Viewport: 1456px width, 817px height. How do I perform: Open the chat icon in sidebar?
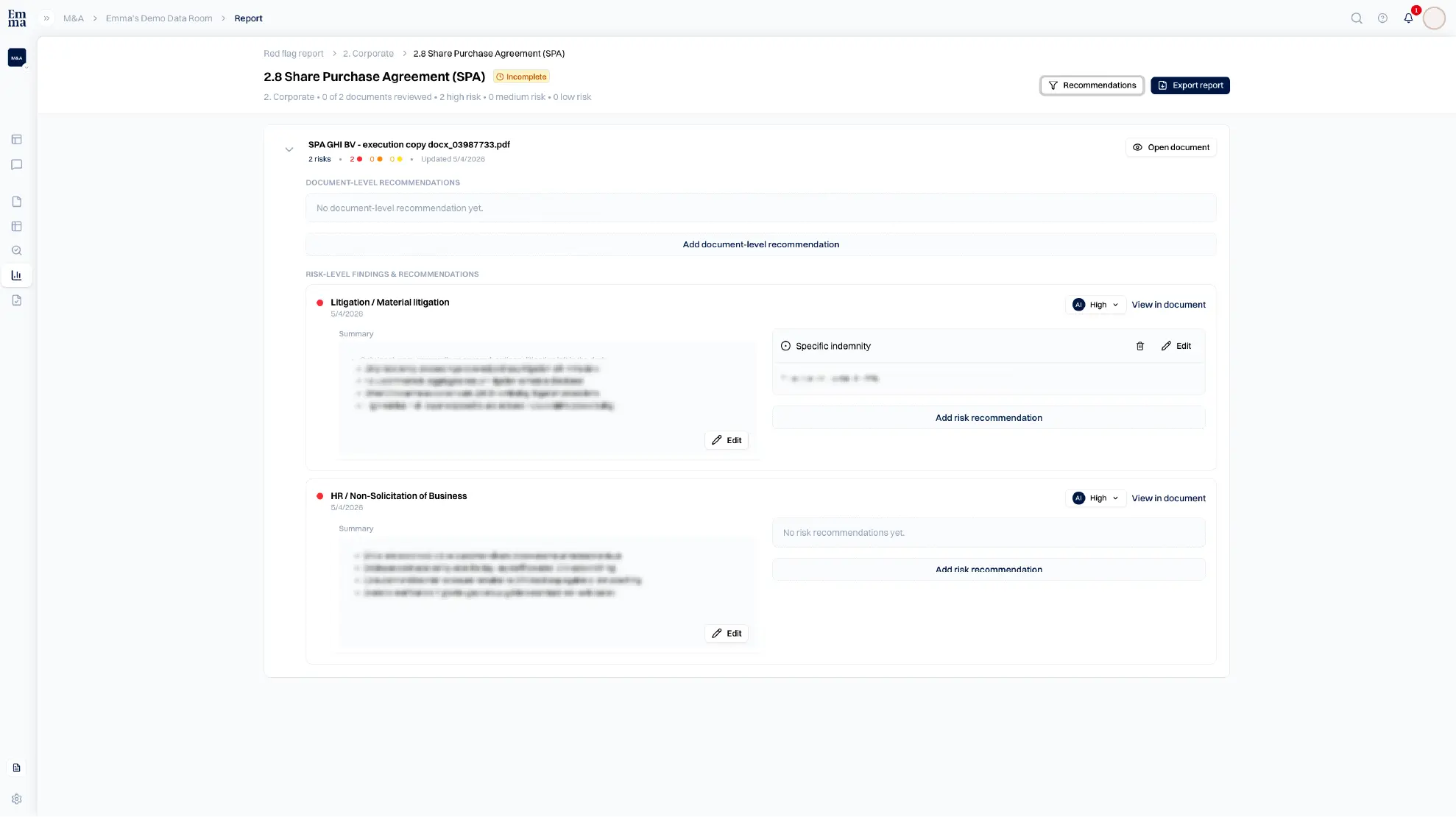(16, 165)
